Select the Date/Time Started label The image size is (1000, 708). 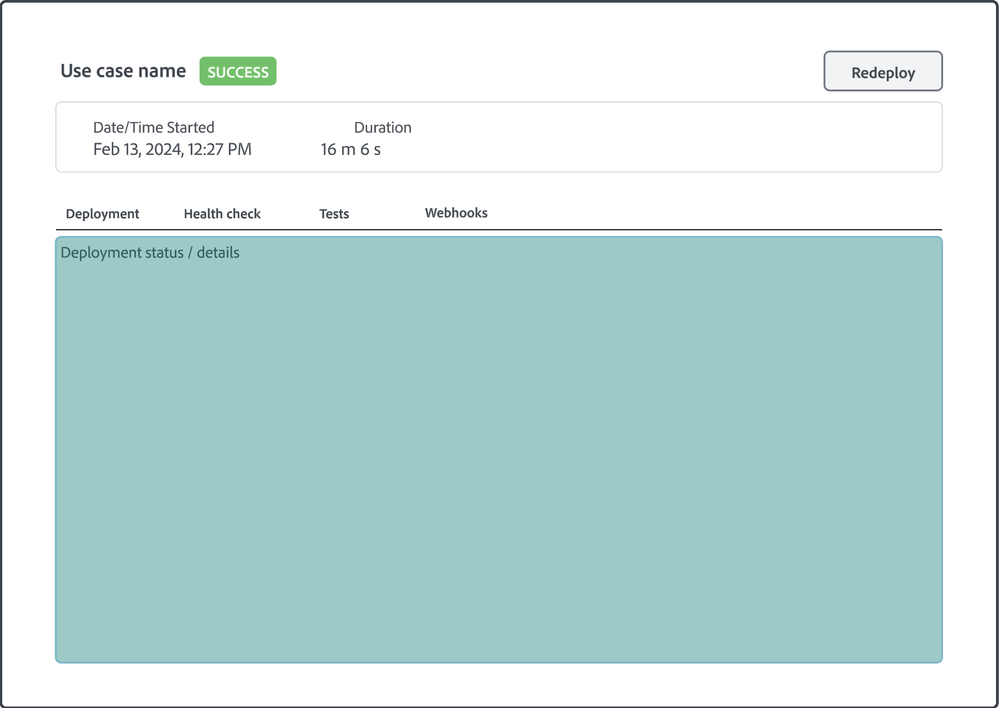point(154,128)
